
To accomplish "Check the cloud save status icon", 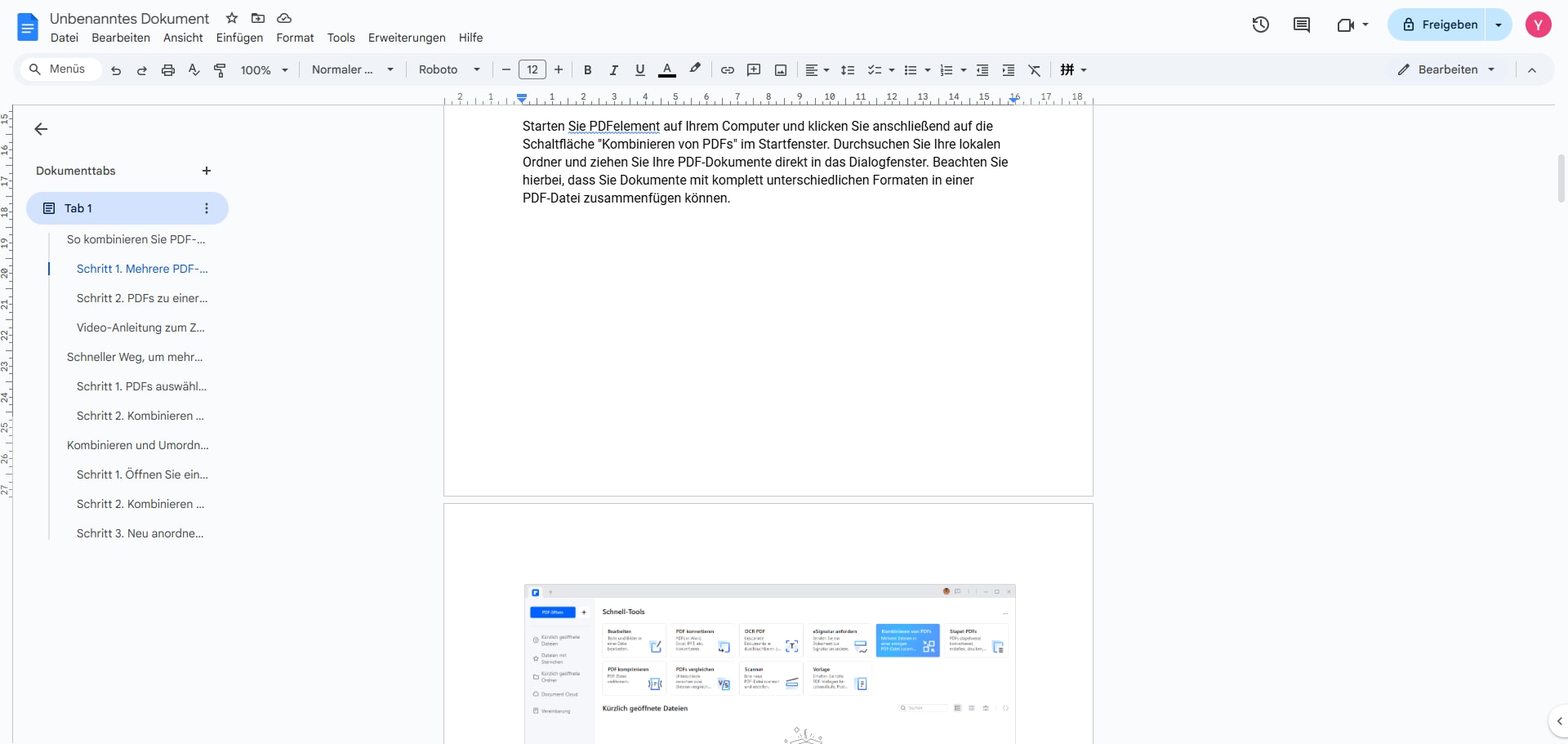I will click(x=284, y=18).
